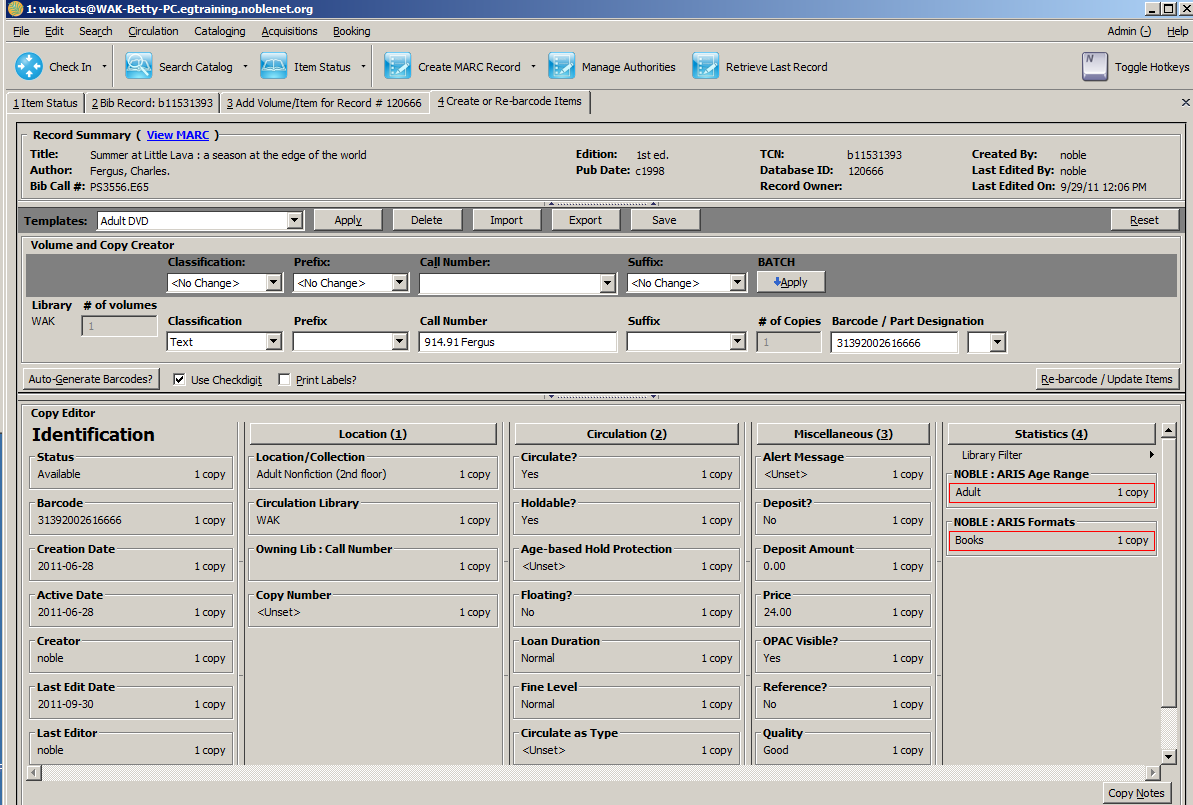The image size is (1193, 805).
Task: Click the Loan Duration Normal value
Action: 627,658
